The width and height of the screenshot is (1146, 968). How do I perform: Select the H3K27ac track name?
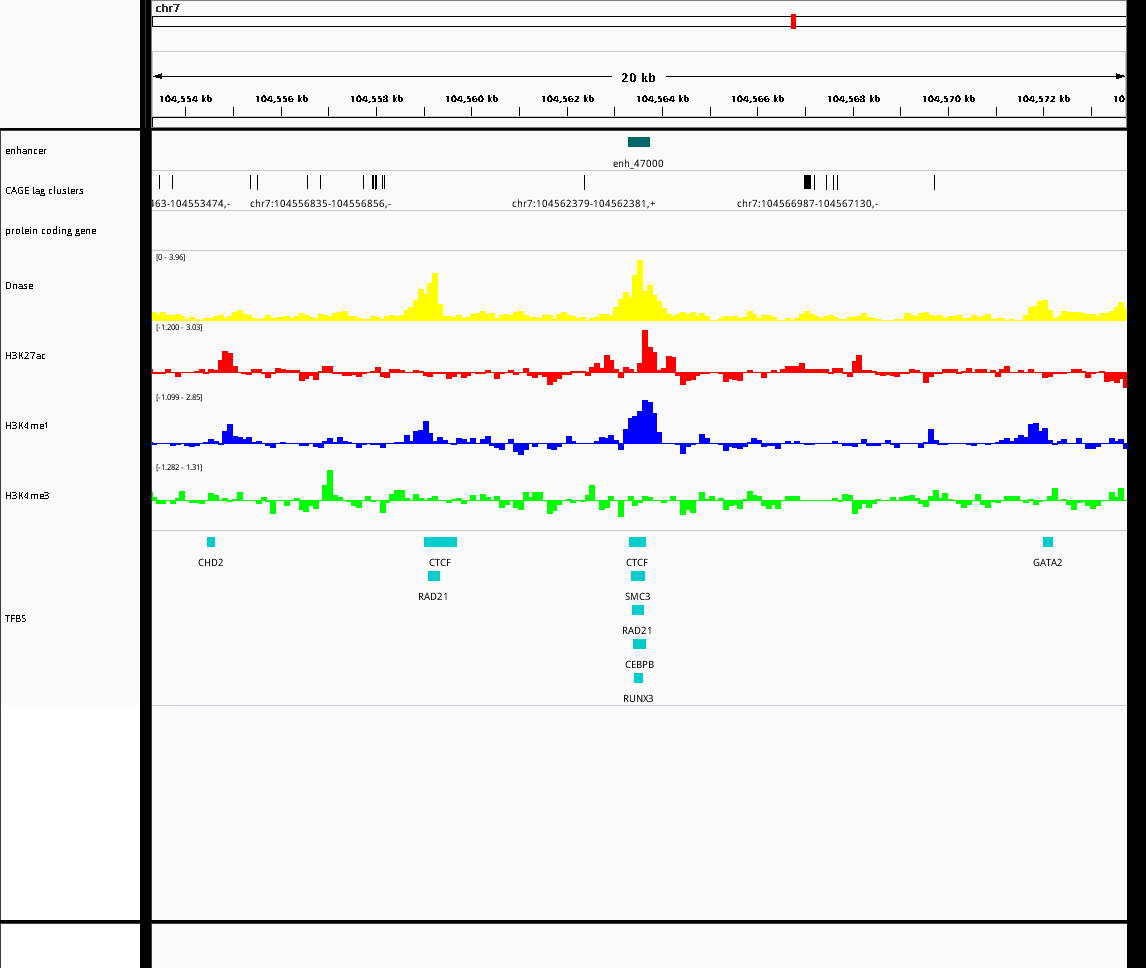[25, 356]
